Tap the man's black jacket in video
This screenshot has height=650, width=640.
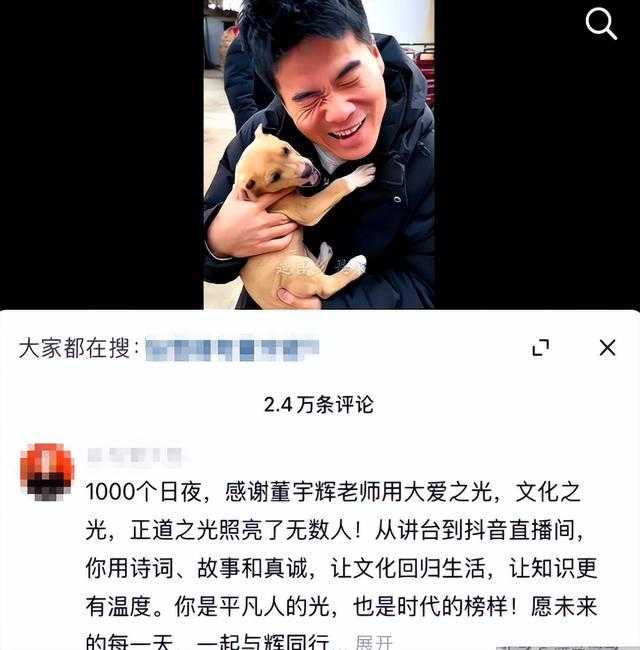pyautogui.click(x=398, y=216)
